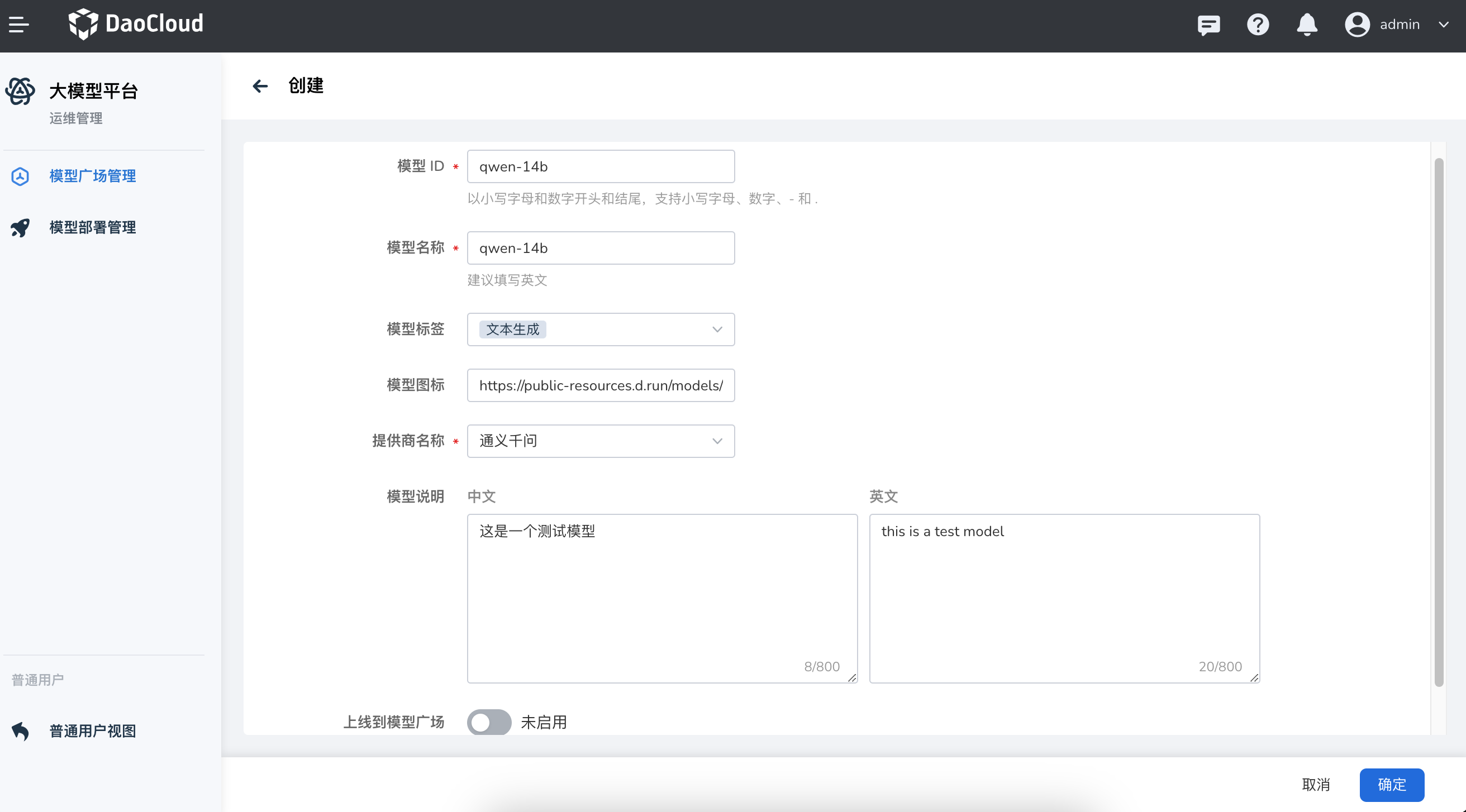Screen dimensions: 1466x812
Task: Open the provider name dropdown
Action: 716,441
